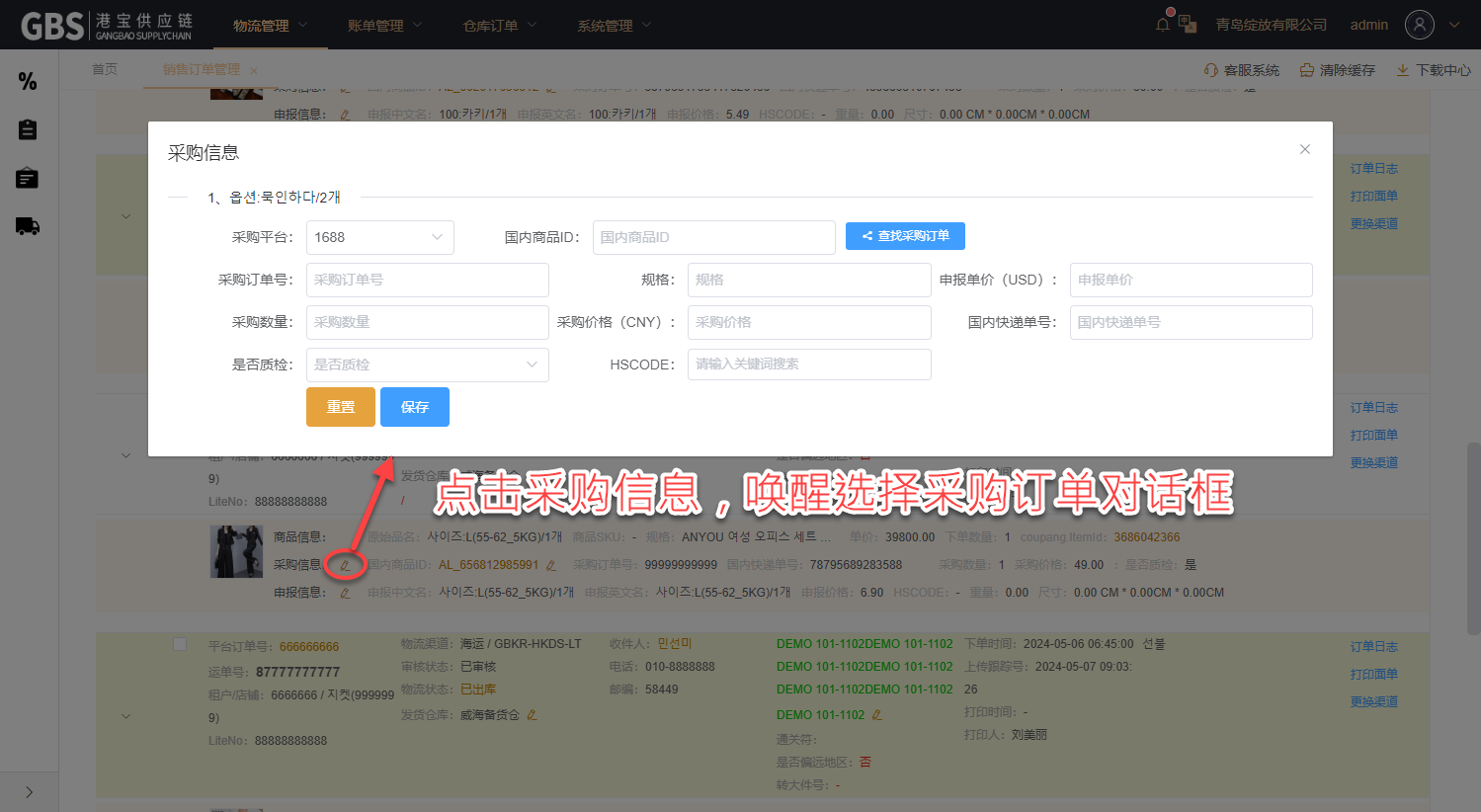Click the truck logistics icon in sidebar
1481x812 pixels.
point(28,226)
